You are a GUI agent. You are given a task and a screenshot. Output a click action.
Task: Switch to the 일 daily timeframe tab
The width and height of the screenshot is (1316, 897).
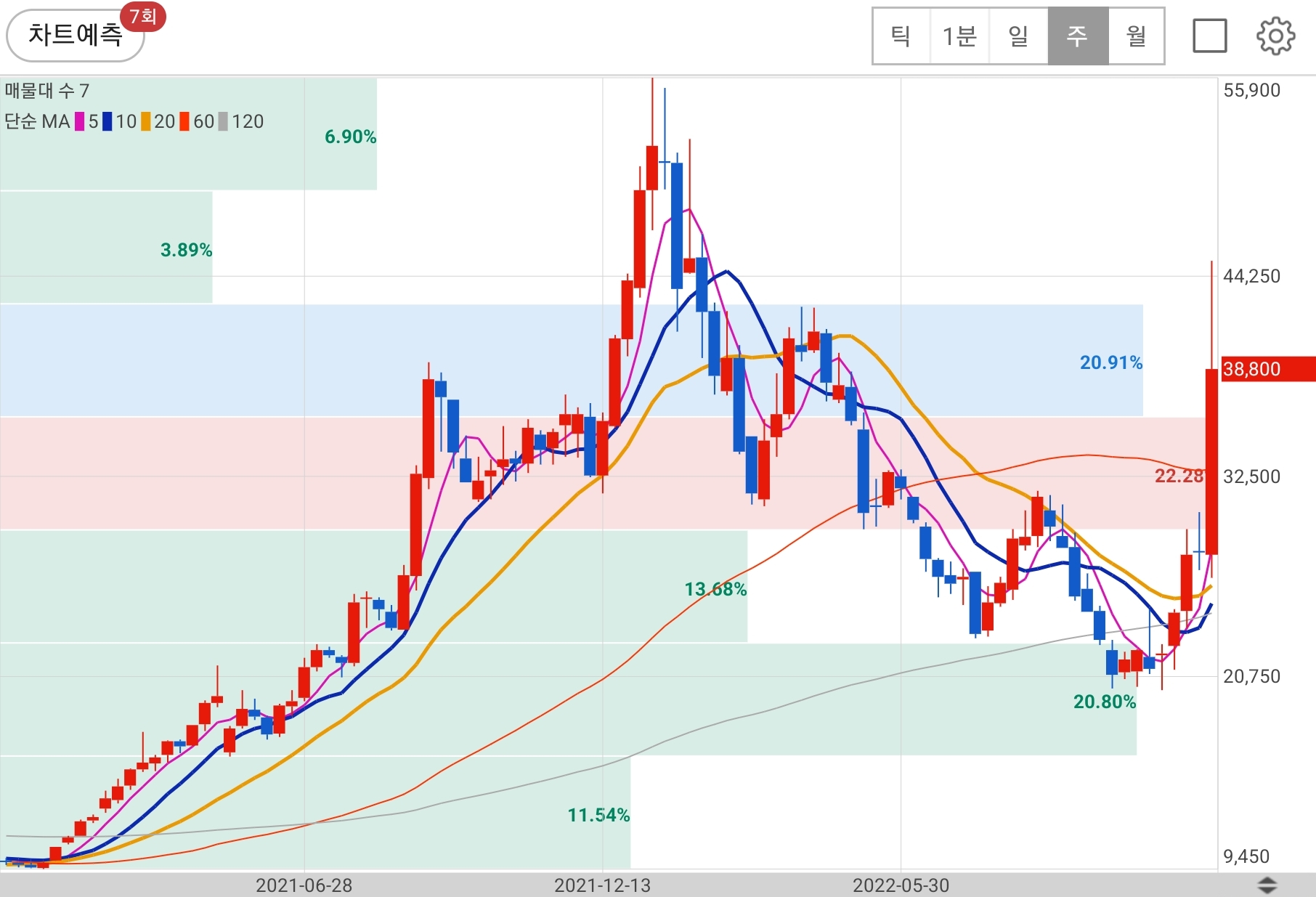[1018, 36]
